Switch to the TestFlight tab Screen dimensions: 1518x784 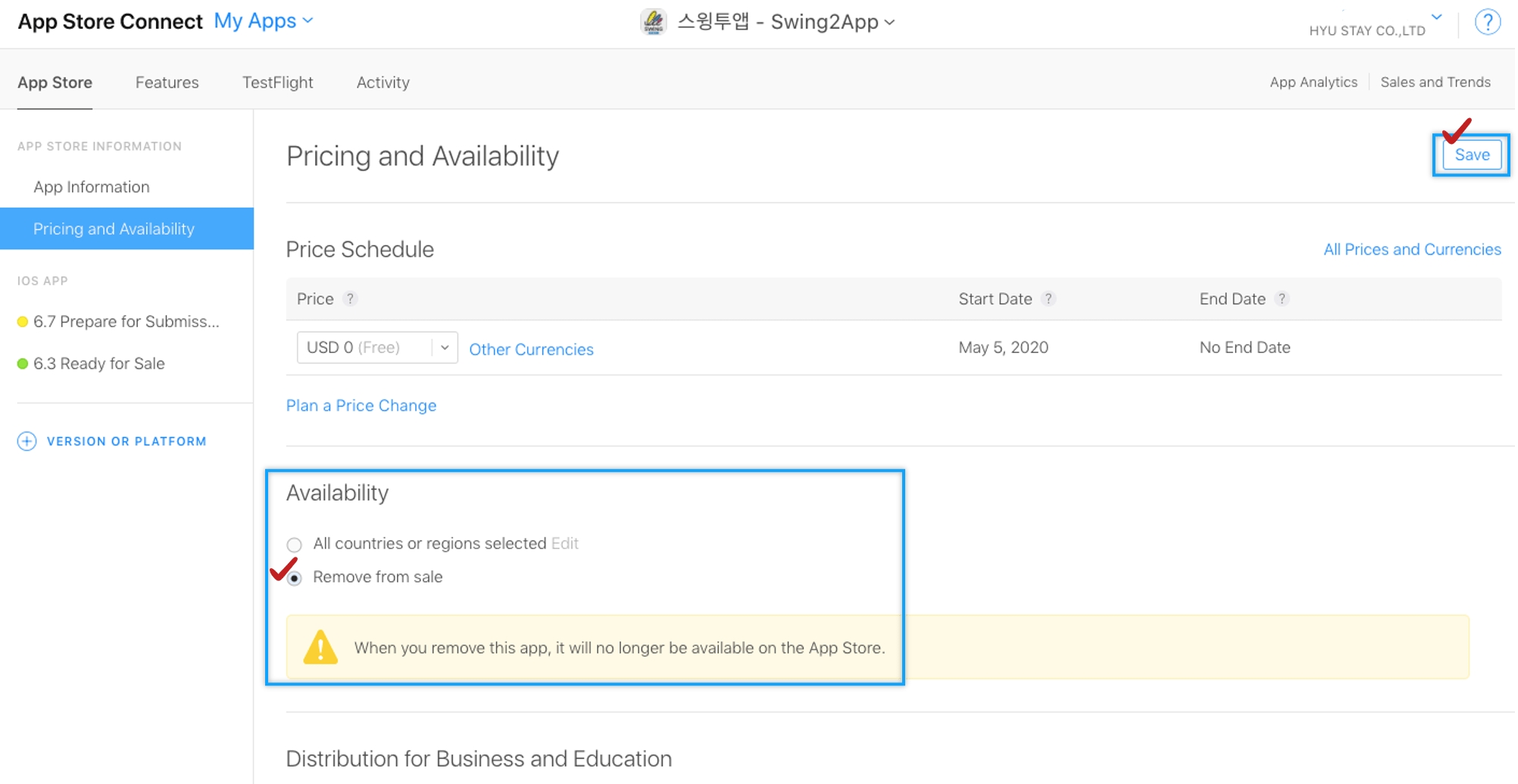tap(277, 83)
